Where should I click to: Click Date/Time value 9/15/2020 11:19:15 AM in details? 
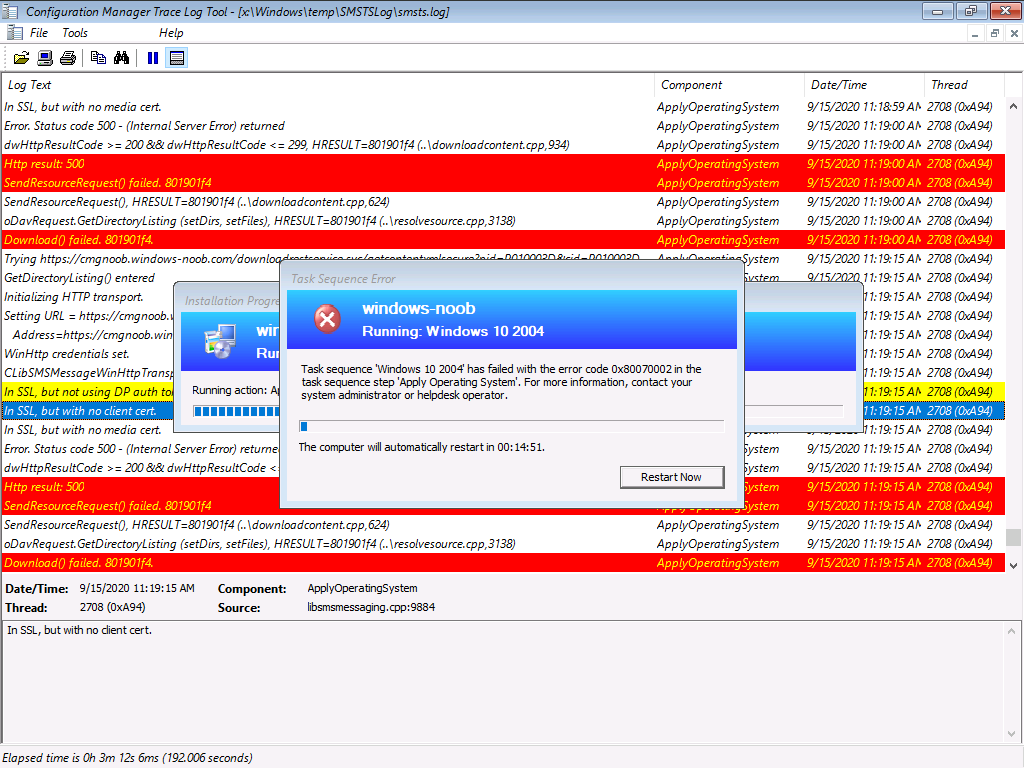click(x=137, y=588)
